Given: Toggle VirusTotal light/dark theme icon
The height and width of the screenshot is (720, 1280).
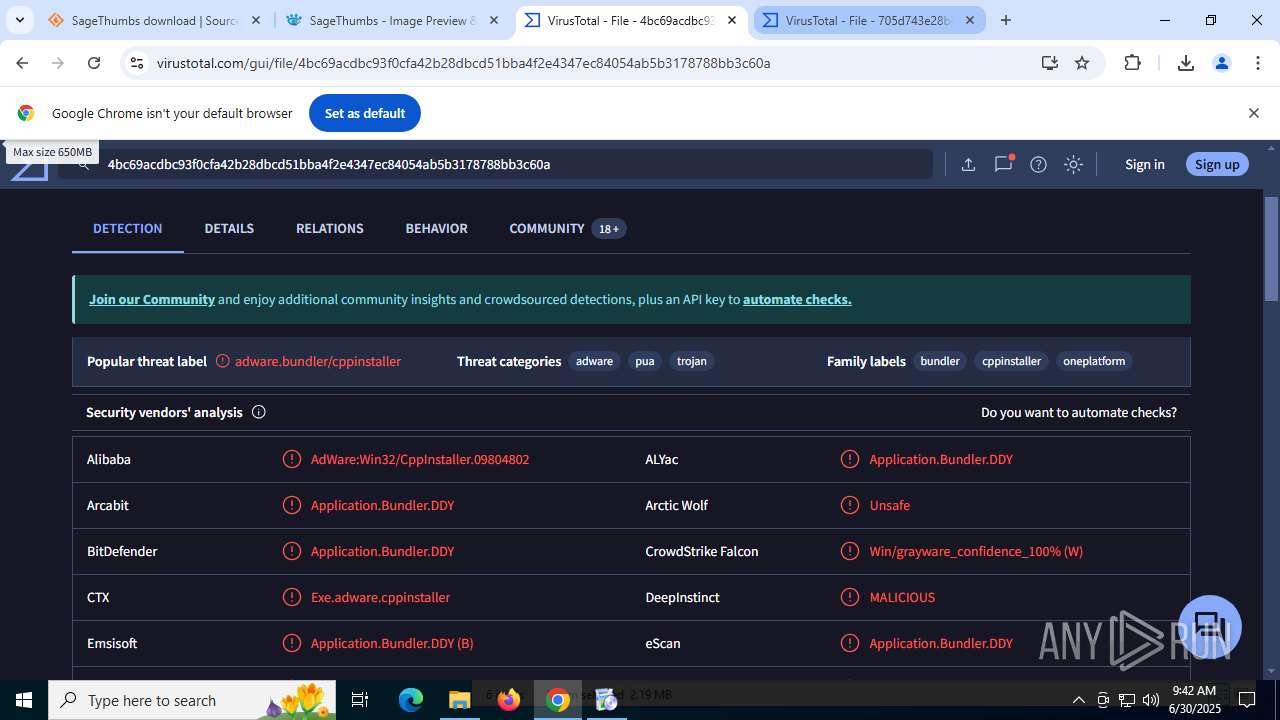Looking at the screenshot, I should tap(1073, 164).
